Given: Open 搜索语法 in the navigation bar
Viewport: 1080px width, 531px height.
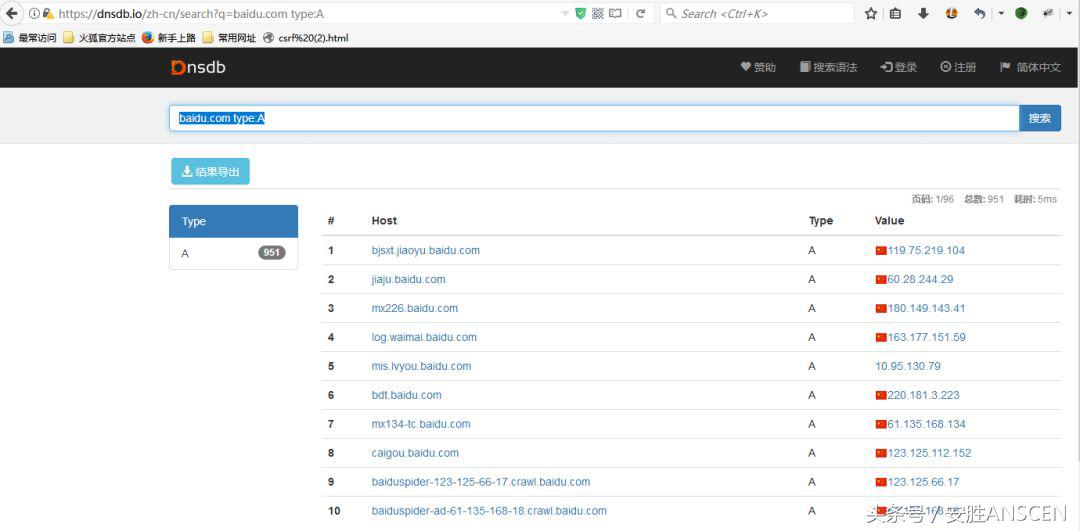Looking at the screenshot, I should pyautogui.click(x=828, y=67).
